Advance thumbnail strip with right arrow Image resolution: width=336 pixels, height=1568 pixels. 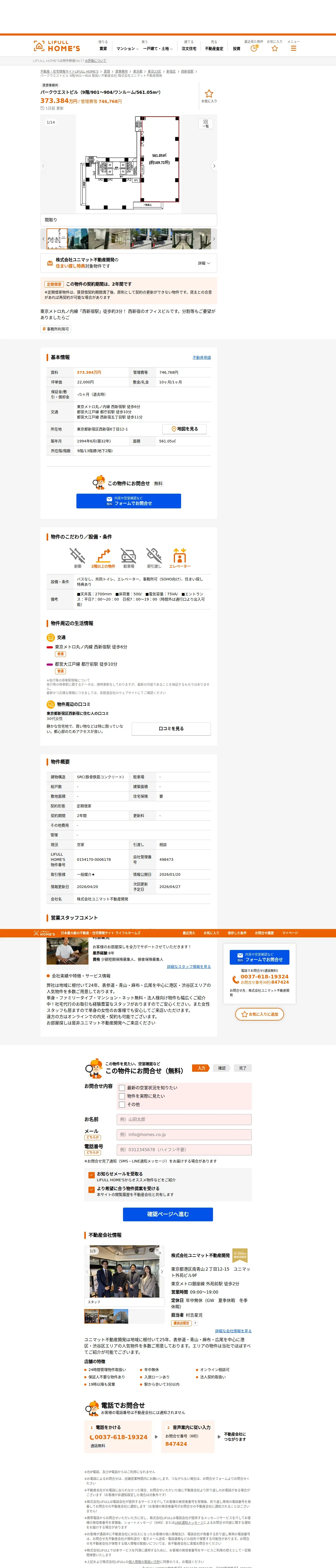[x=214, y=239]
